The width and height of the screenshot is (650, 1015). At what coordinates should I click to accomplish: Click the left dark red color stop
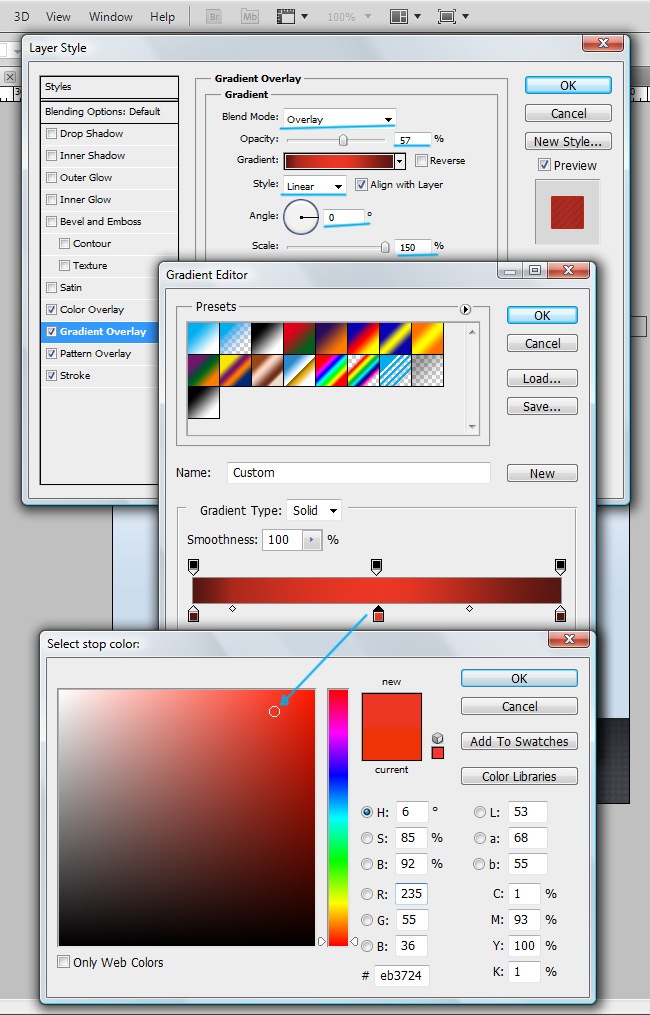coord(193,613)
